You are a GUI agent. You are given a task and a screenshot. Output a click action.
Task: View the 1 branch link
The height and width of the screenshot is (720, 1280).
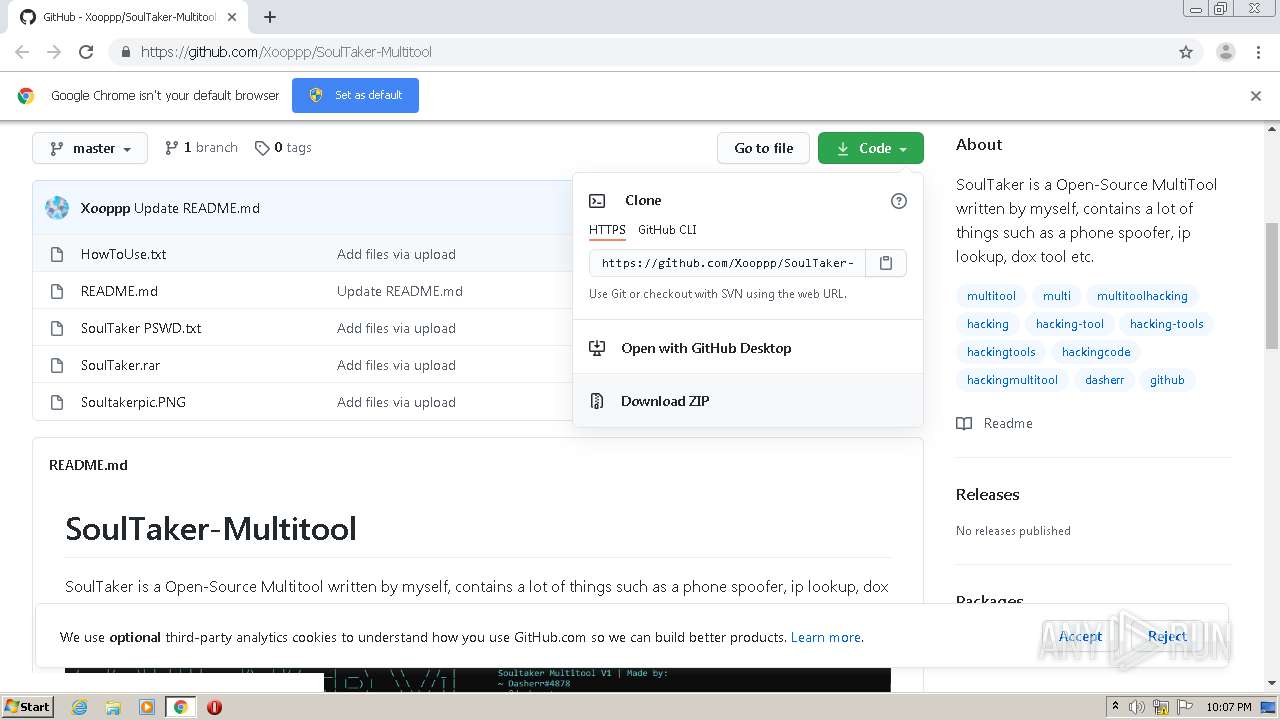click(x=201, y=147)
